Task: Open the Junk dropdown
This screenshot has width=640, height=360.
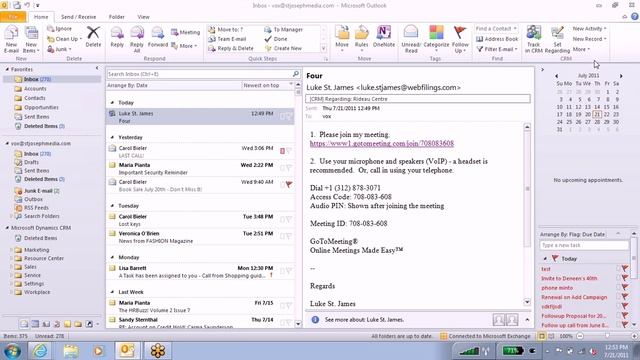Action: pos(59,49)
